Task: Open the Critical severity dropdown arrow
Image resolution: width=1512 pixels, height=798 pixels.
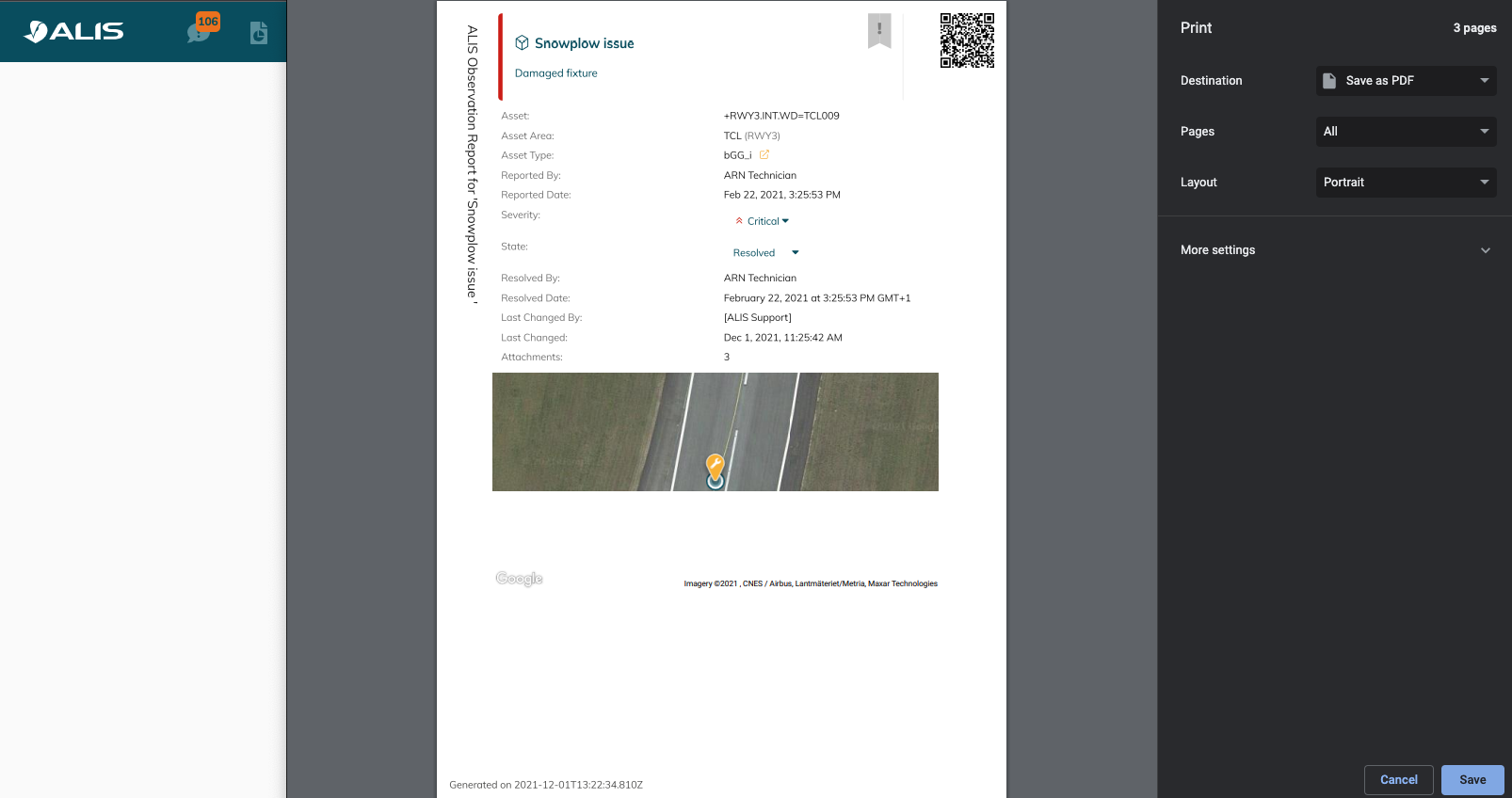Action: [786, 221]
